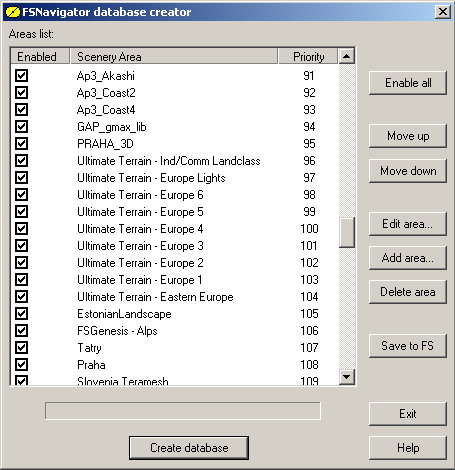This screenshot has height=470, width=455.
Task: Select Ultimate Terrain - Eastern Europe row
Action: (x=175, y=297)
